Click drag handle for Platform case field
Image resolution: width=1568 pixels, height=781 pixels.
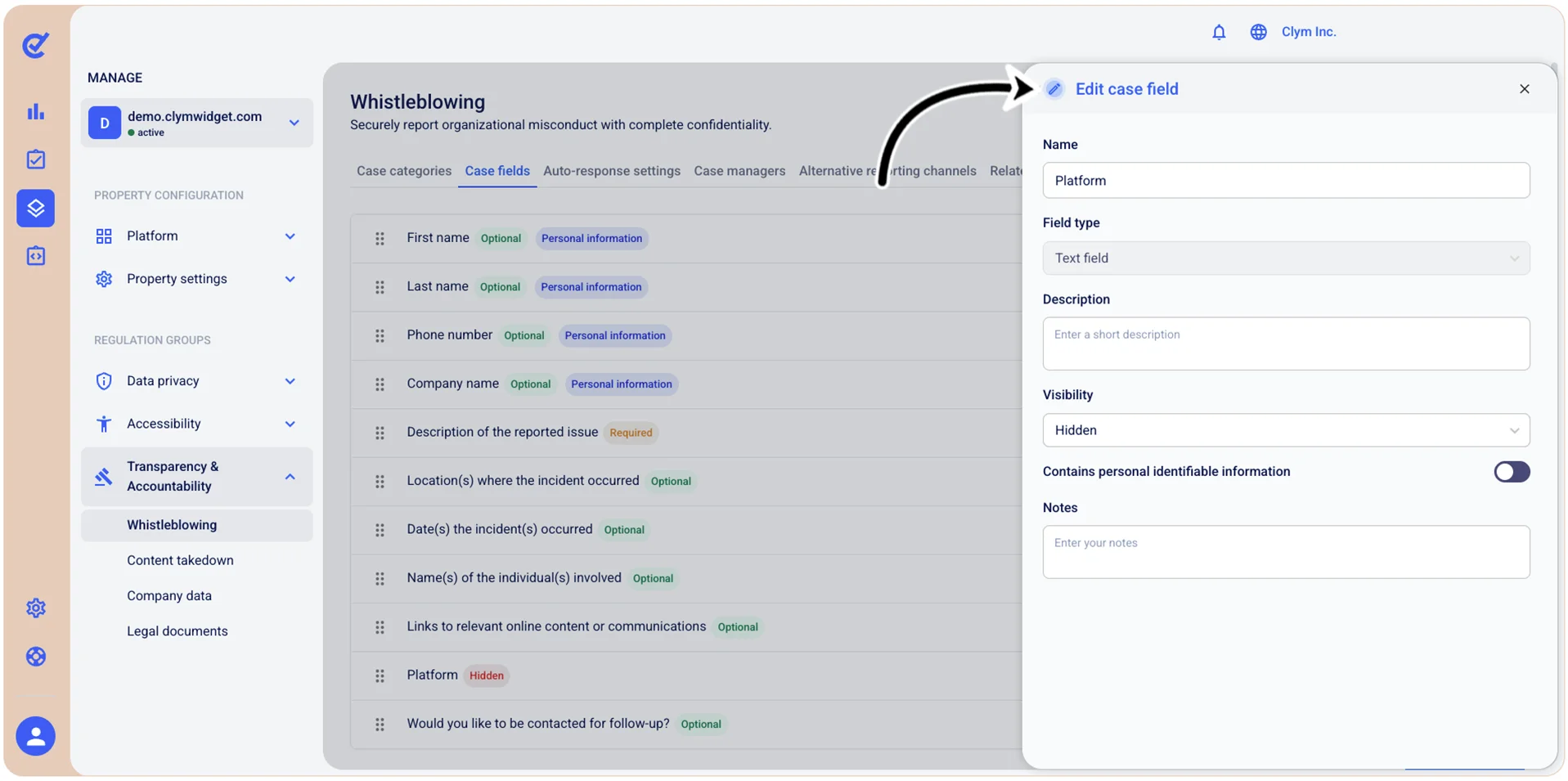[x=380, y=676]
